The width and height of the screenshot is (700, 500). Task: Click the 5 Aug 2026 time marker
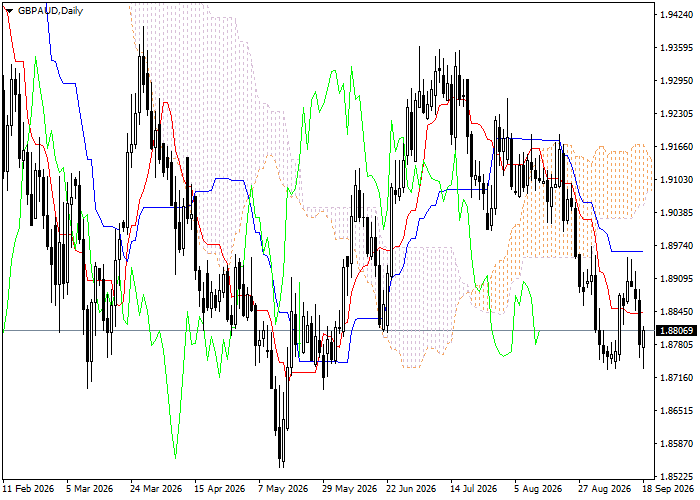[x=538, y=489]
